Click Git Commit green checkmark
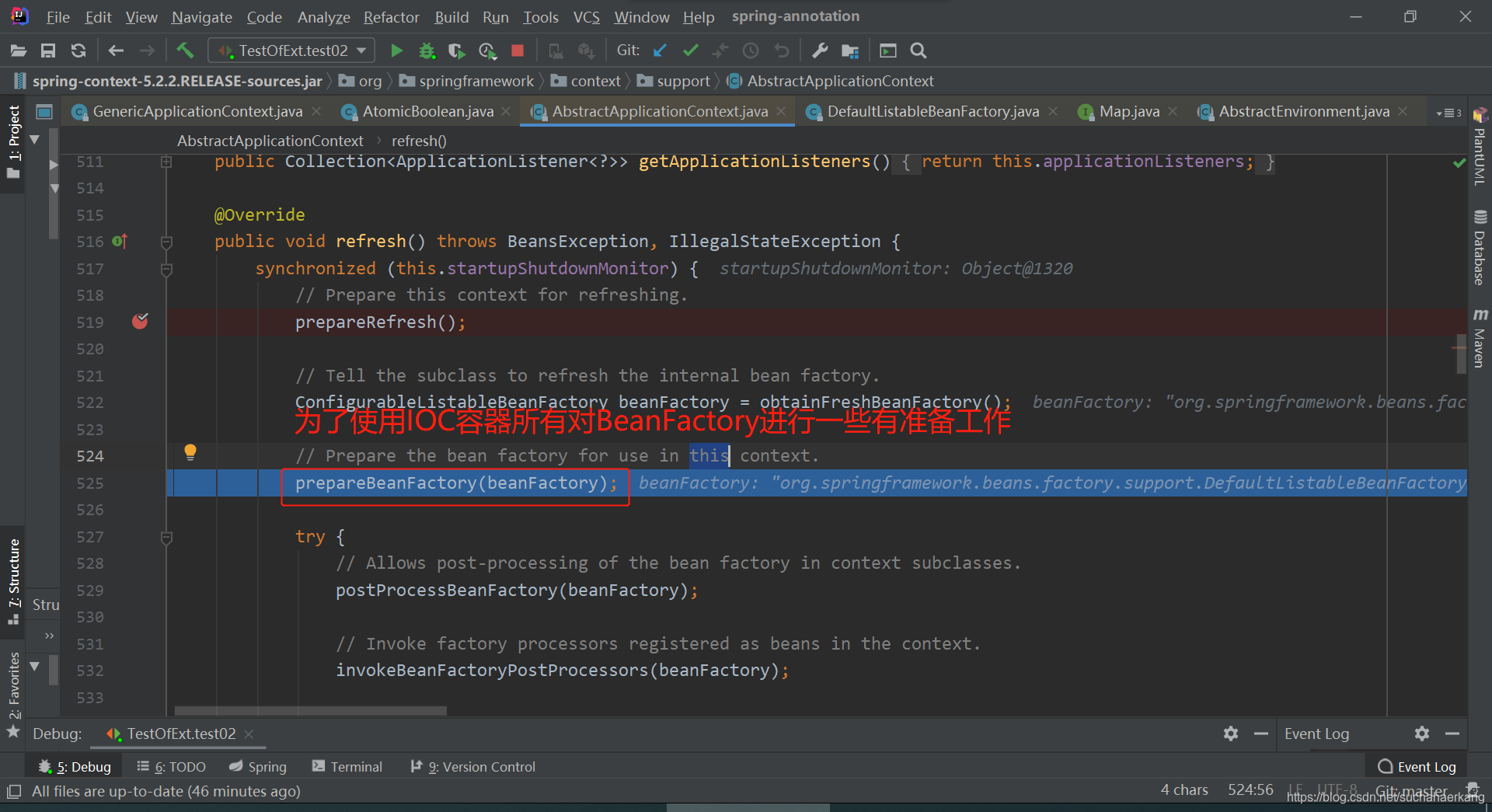 coord(690,51)
